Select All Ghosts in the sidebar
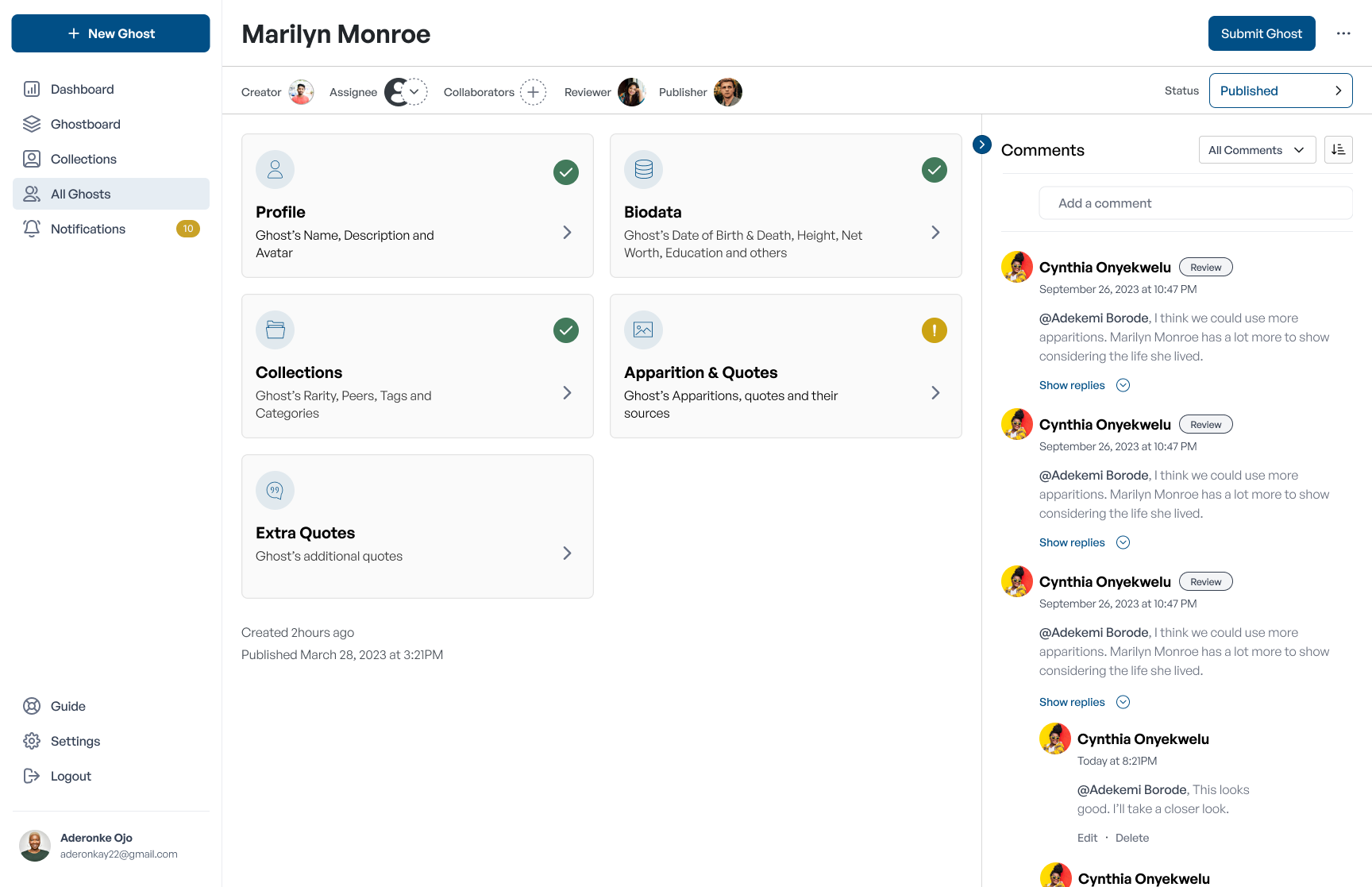Viewport: 1372px width, 887px height. pos(111,194)
